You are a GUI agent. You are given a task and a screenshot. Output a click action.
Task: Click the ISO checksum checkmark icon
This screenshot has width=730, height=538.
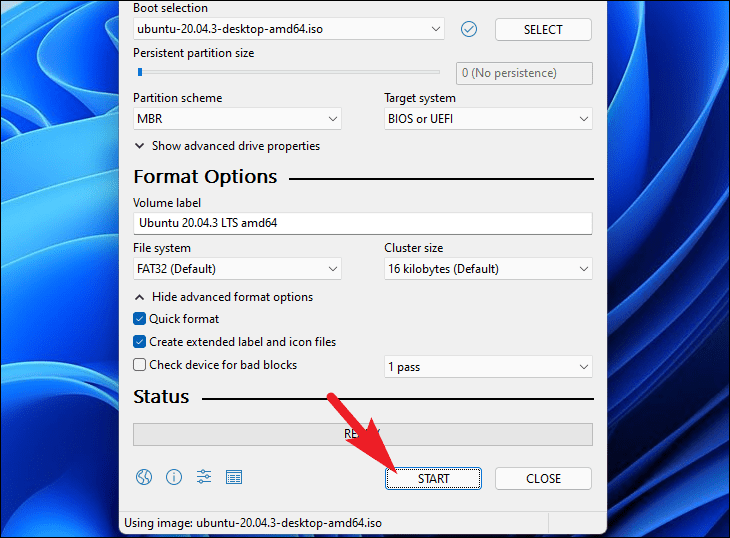click(469, 29)
